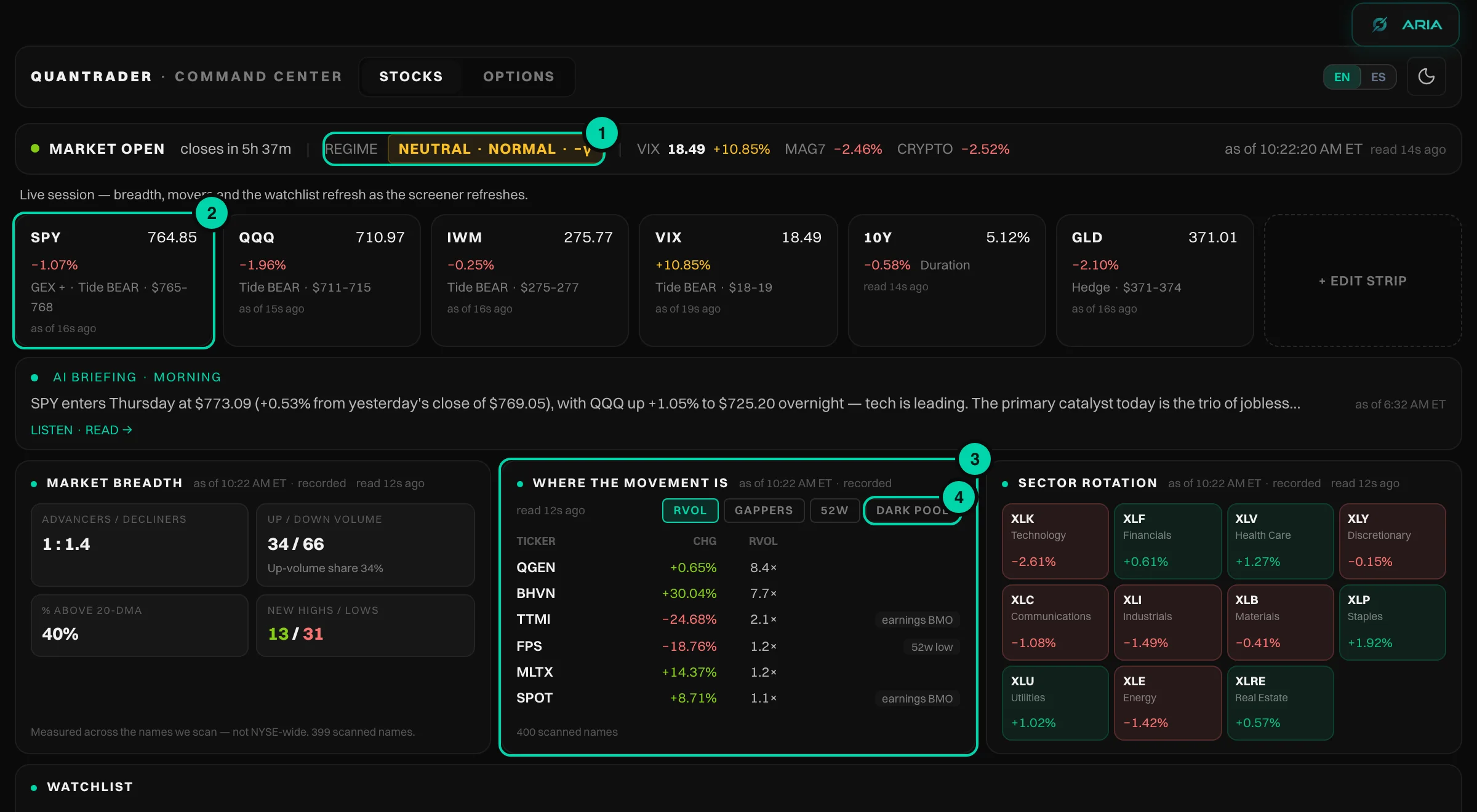
Task: Toggle dark mode moon icon
Action: point(1427,77)
